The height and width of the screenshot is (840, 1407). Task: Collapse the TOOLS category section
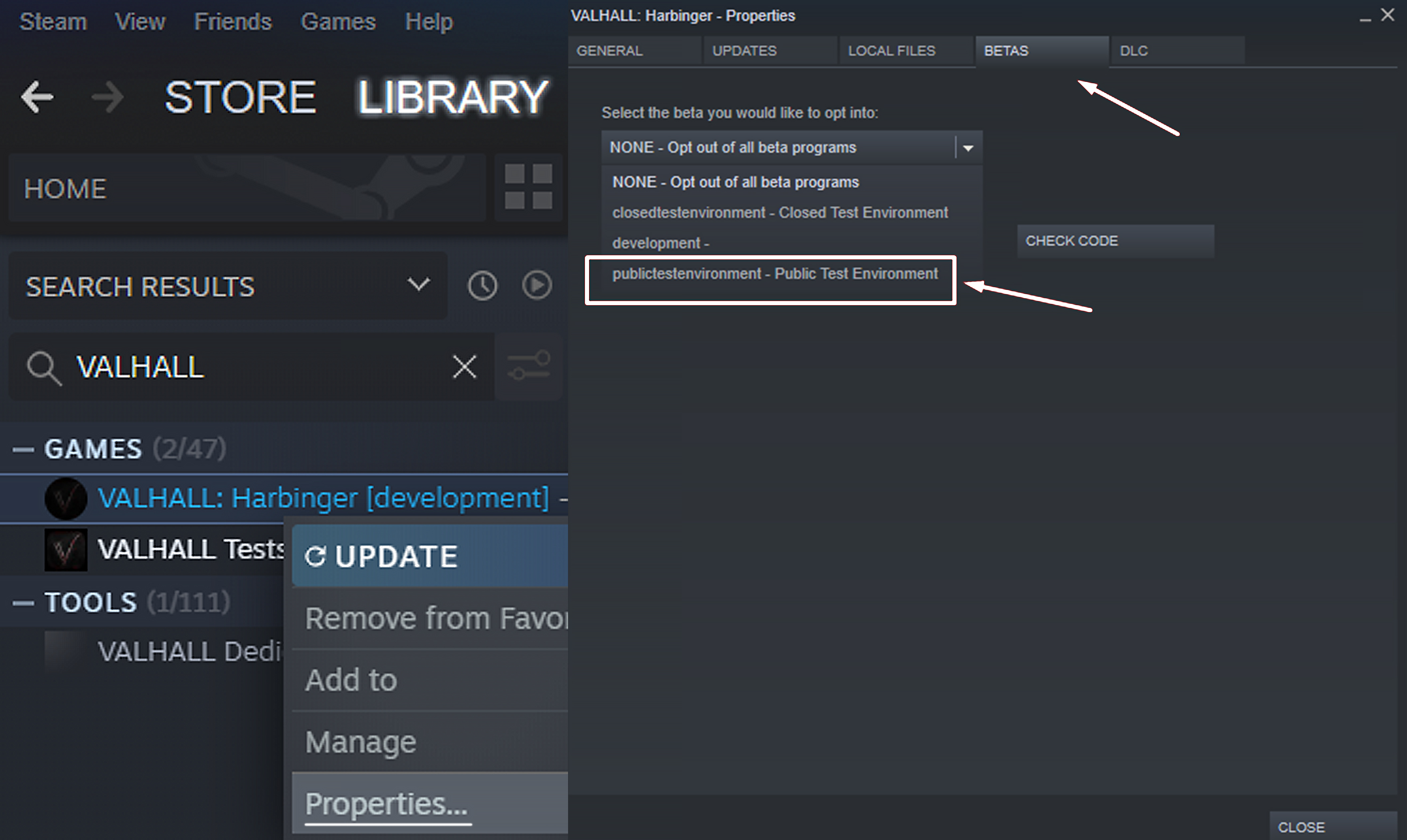point(23,603)
